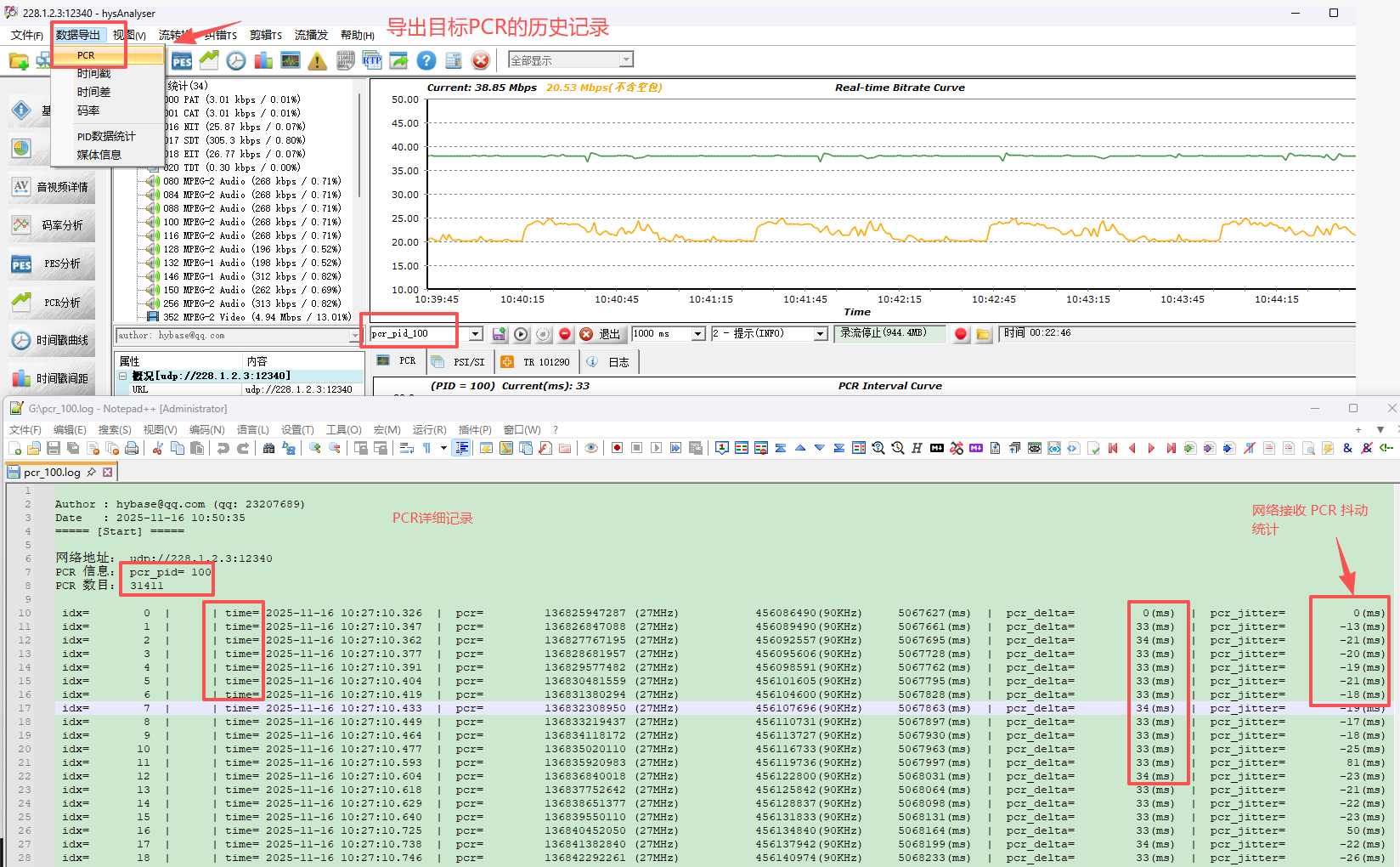Click the binoculars find icon in Notepad++
This screenshot has width=1400, height=867.
(x=268, y=448)
